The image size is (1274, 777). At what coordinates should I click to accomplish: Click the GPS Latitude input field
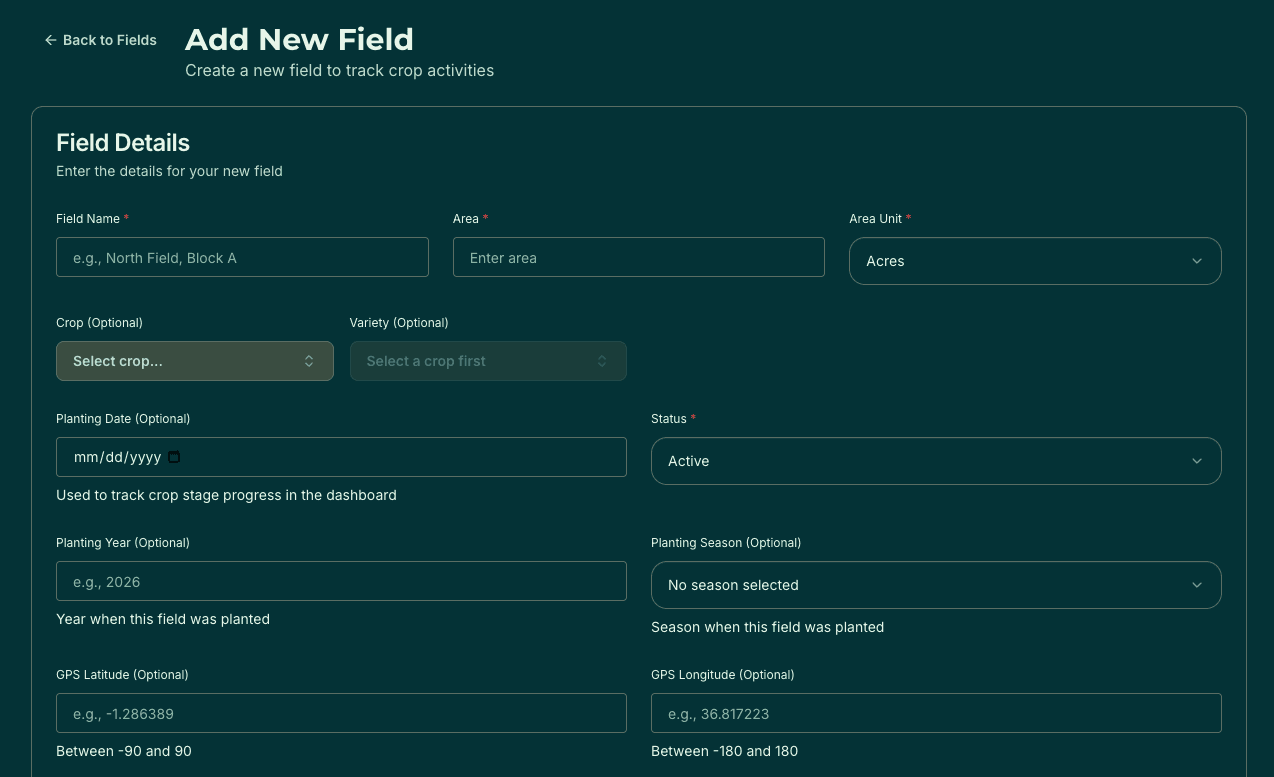pos(341,713)
